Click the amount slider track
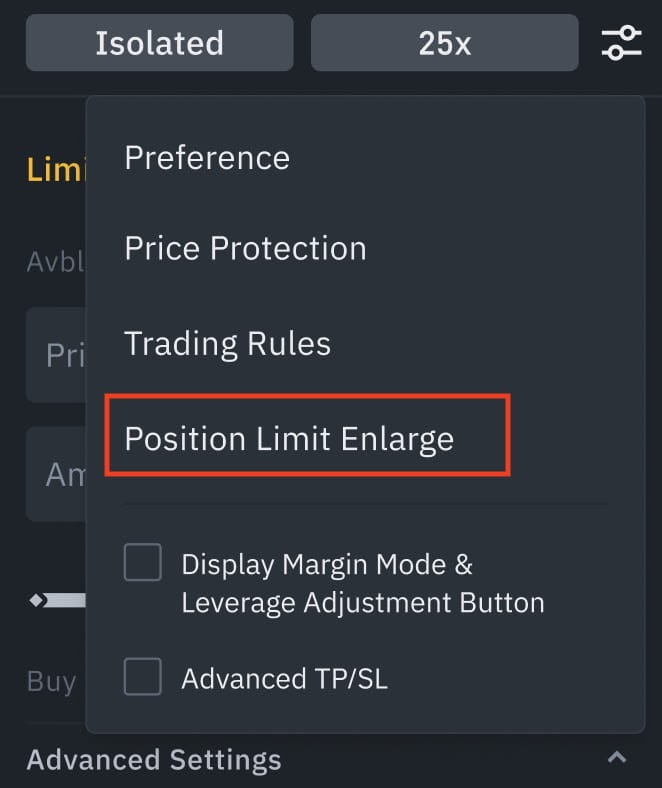The width and height of the screenshot is (662, 788). [64, 600]
